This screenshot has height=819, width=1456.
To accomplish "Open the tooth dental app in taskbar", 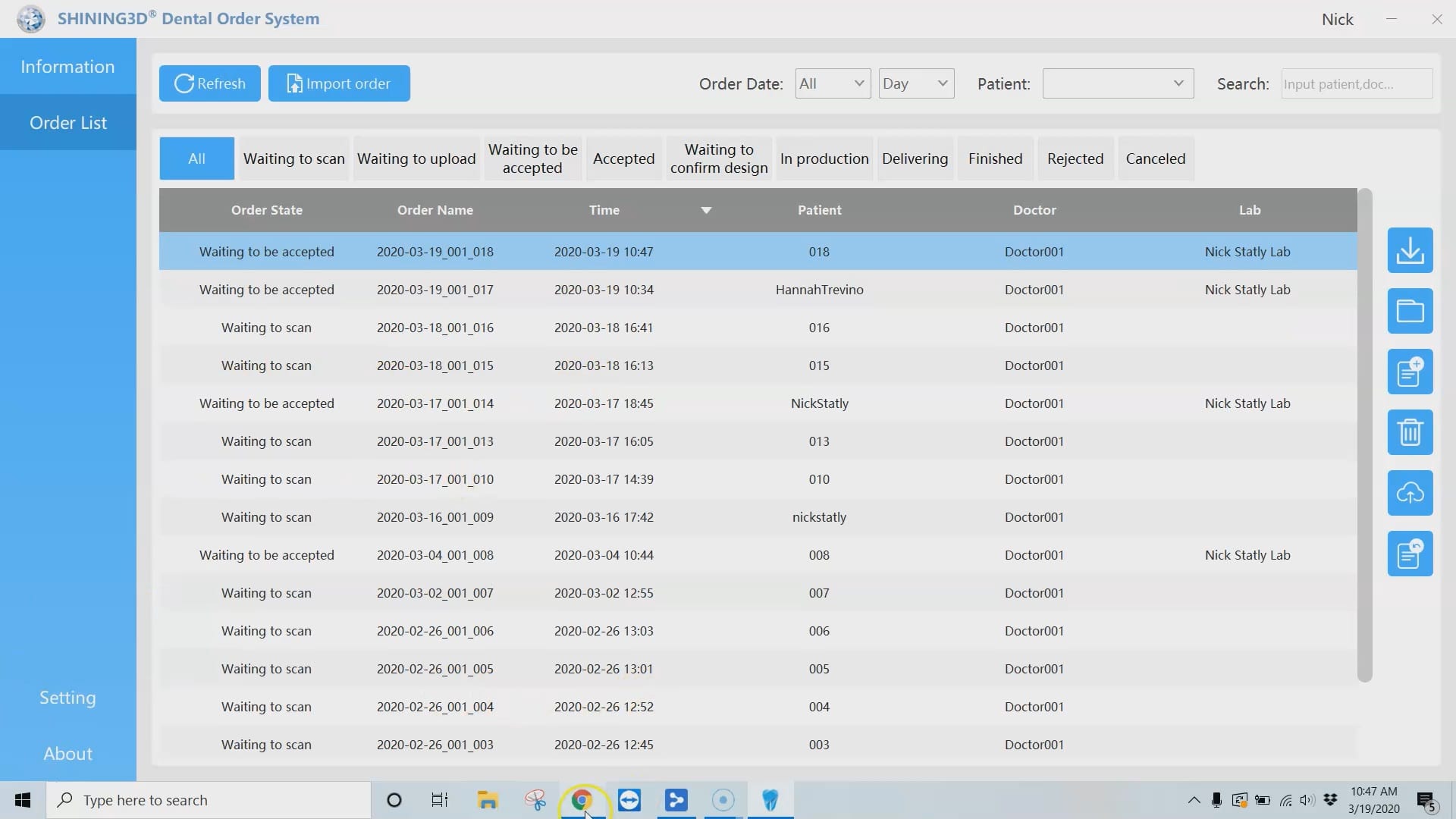I will coord(770,800).
